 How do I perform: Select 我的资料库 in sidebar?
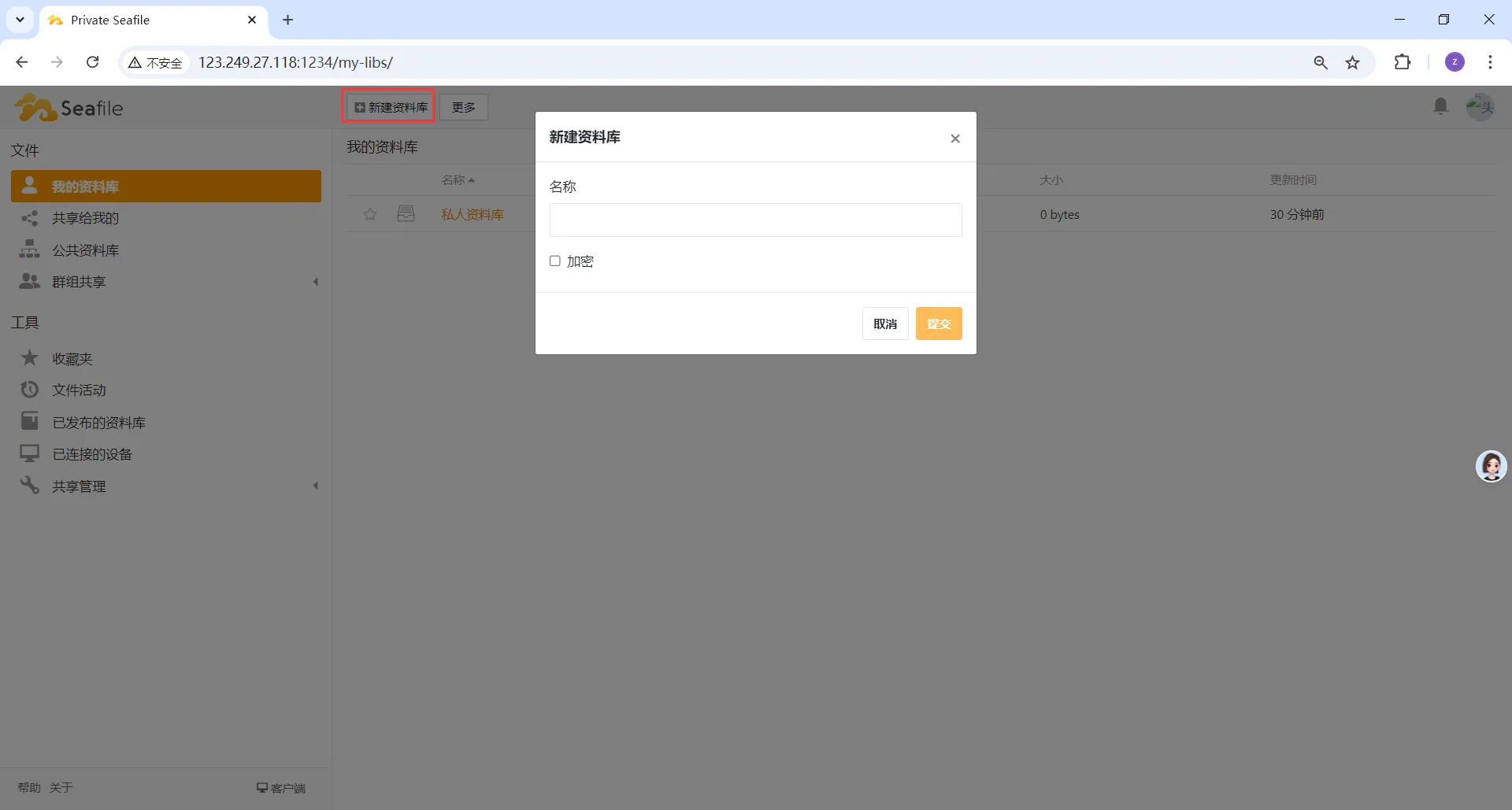(x=166, y=187)
